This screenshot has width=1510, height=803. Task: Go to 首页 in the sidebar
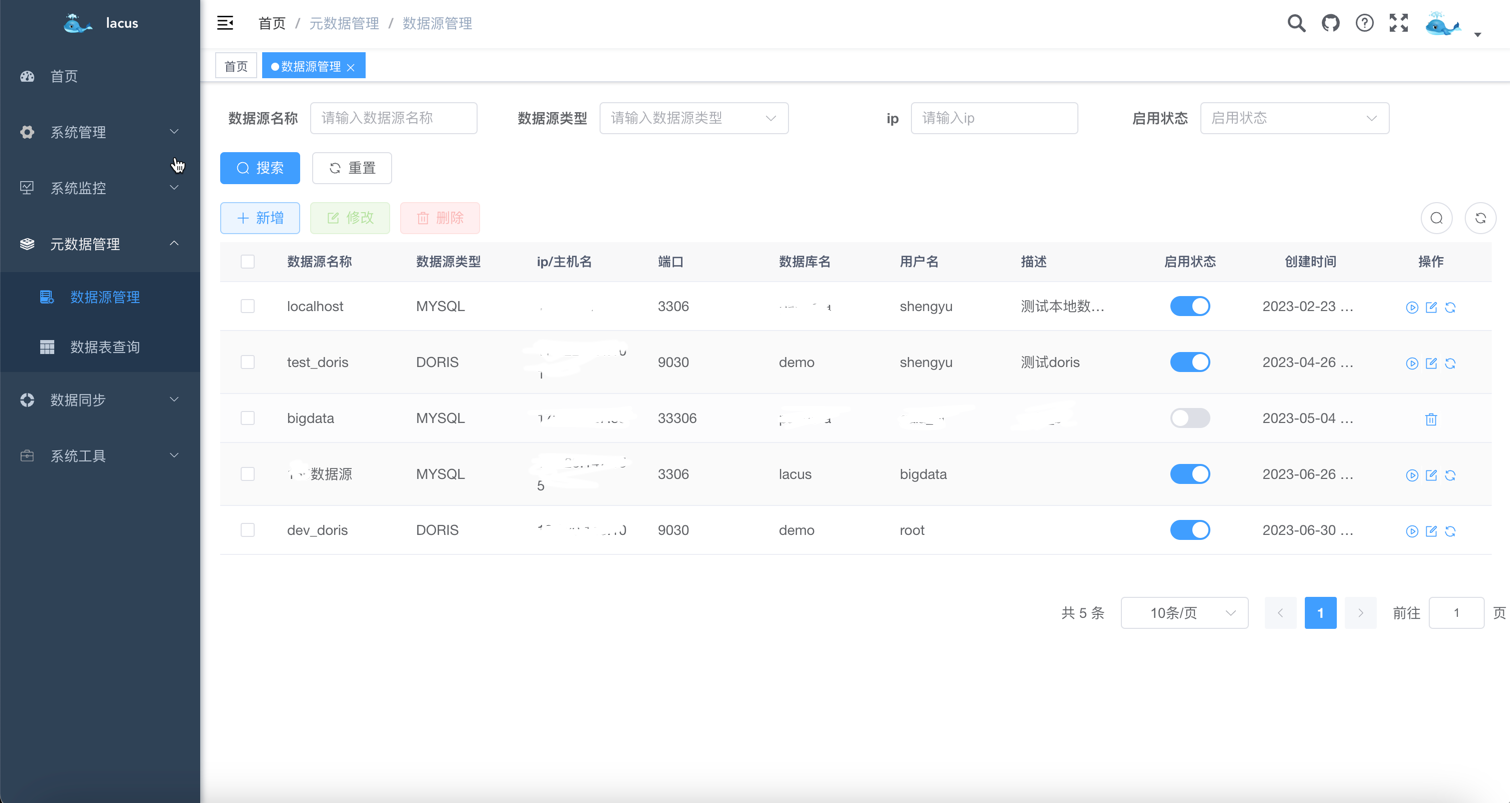[x=100, y=76]
